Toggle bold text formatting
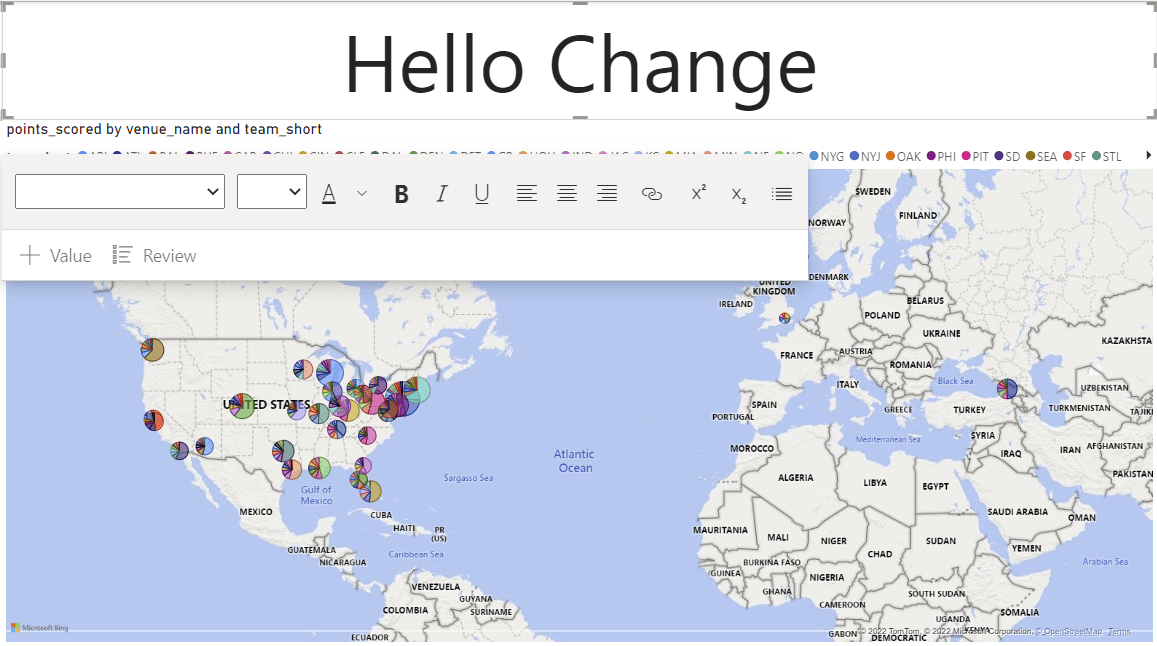 click(x=401, y=193)
